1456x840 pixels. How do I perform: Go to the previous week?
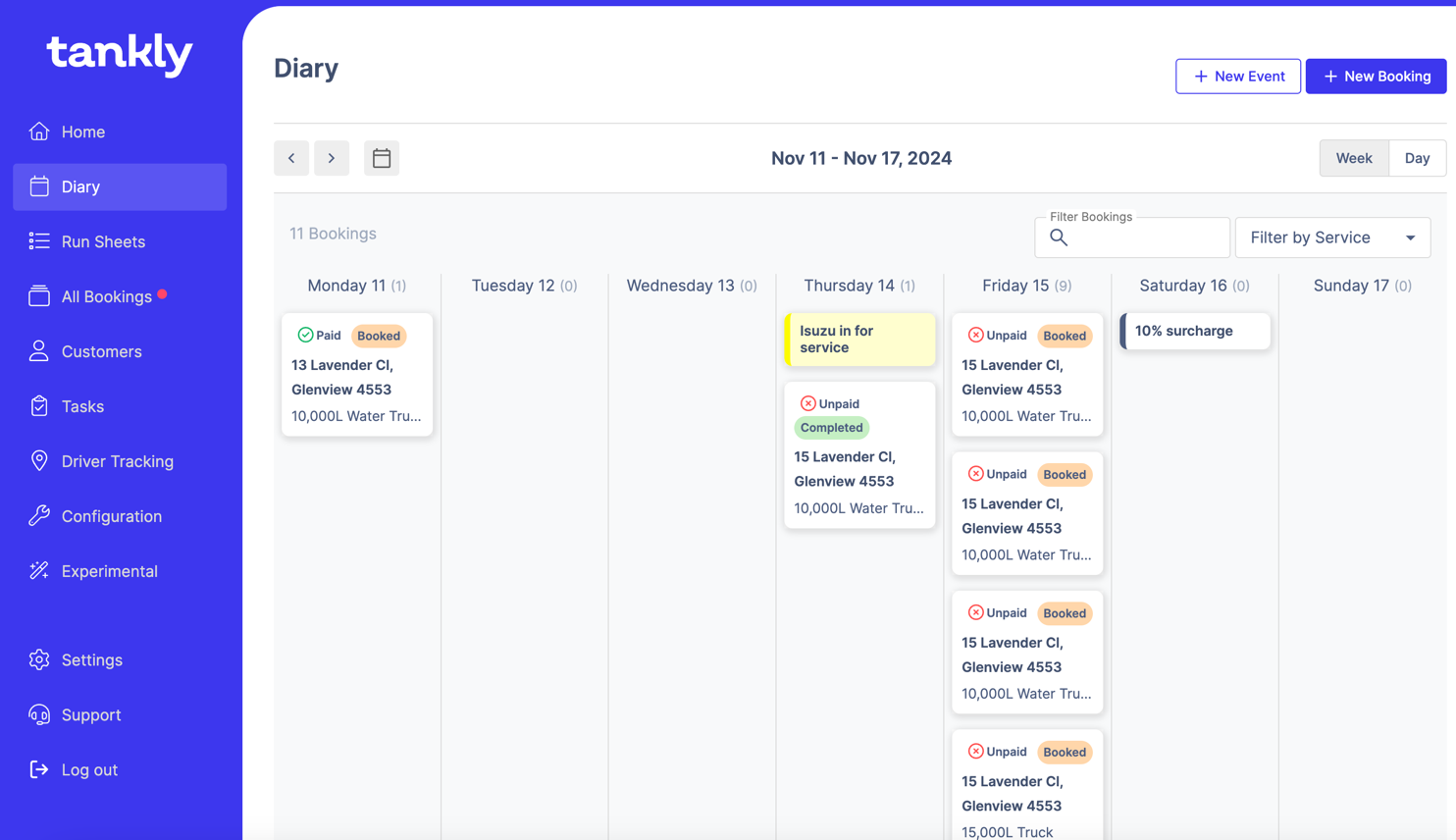291,158
